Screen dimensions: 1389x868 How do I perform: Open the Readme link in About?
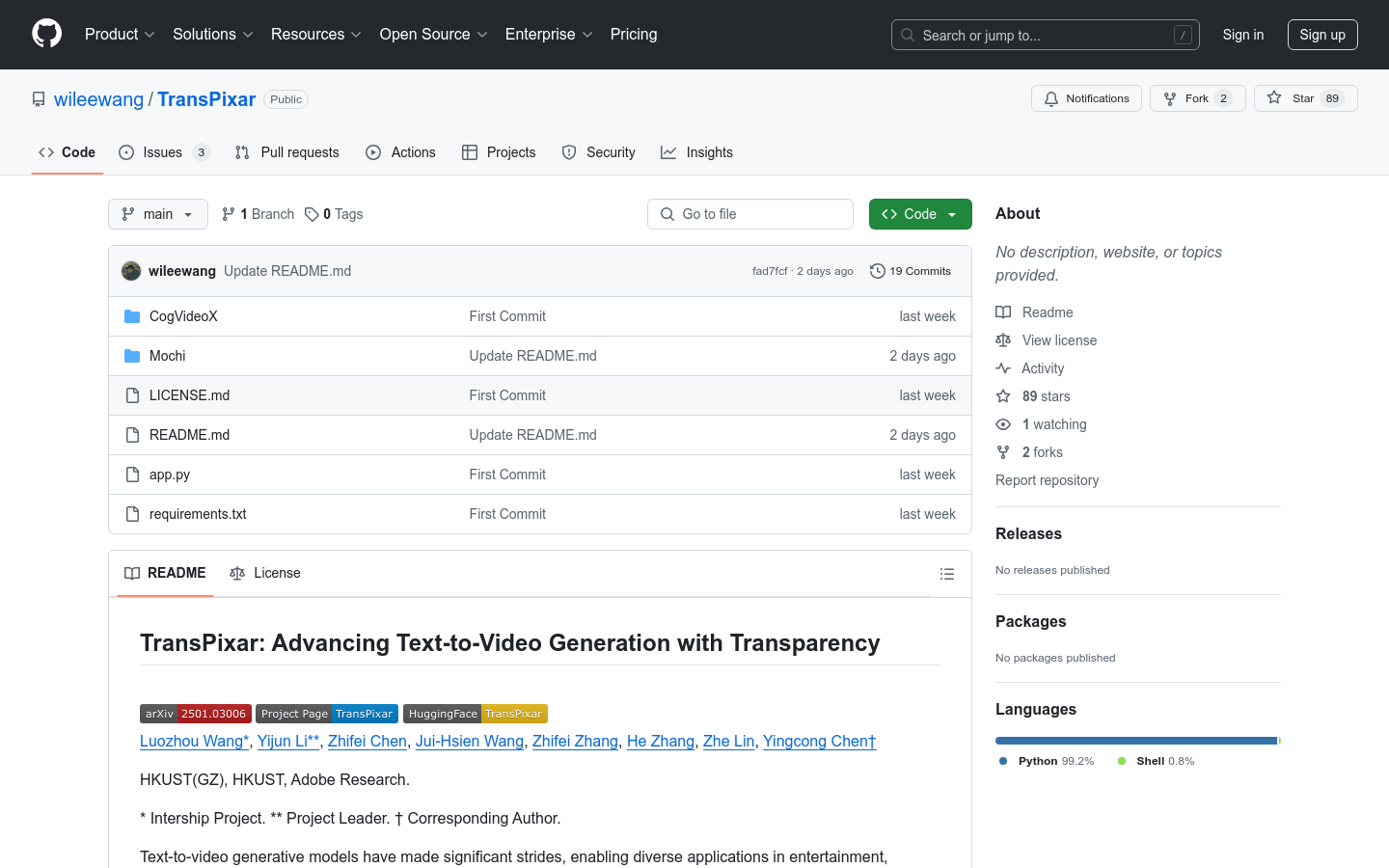1035,312
